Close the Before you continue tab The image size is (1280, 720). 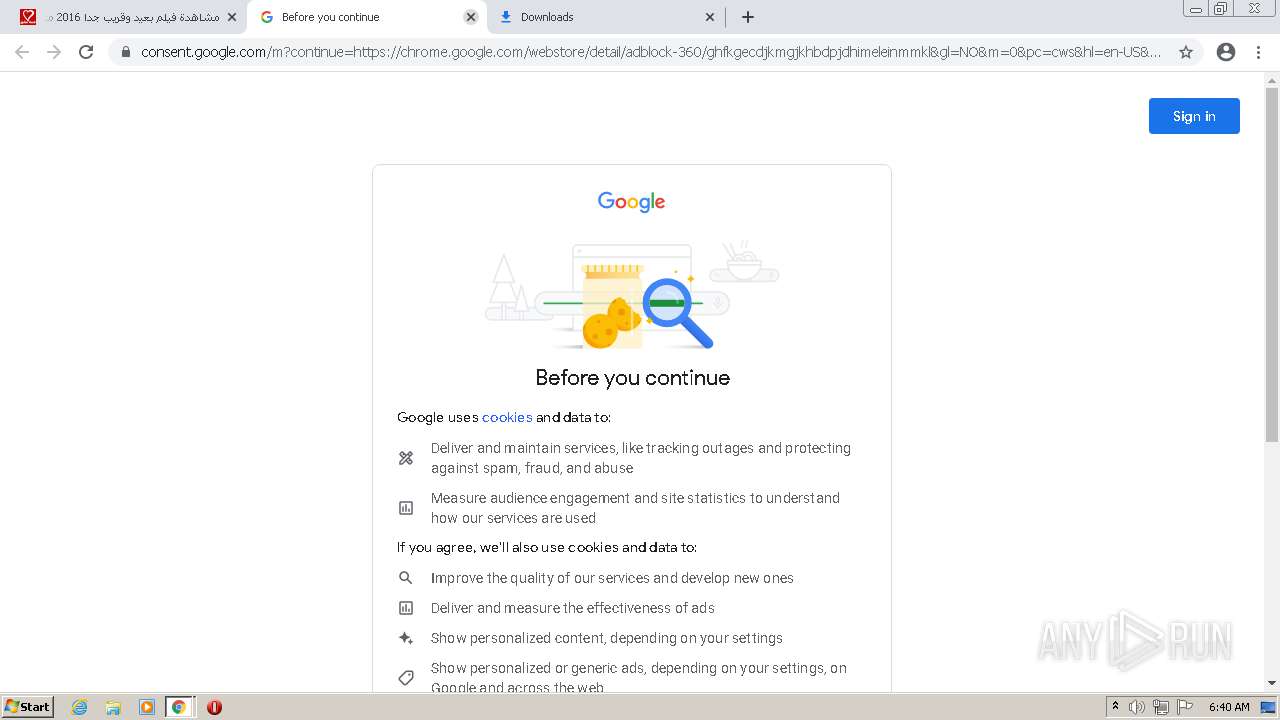coord(471,17)
